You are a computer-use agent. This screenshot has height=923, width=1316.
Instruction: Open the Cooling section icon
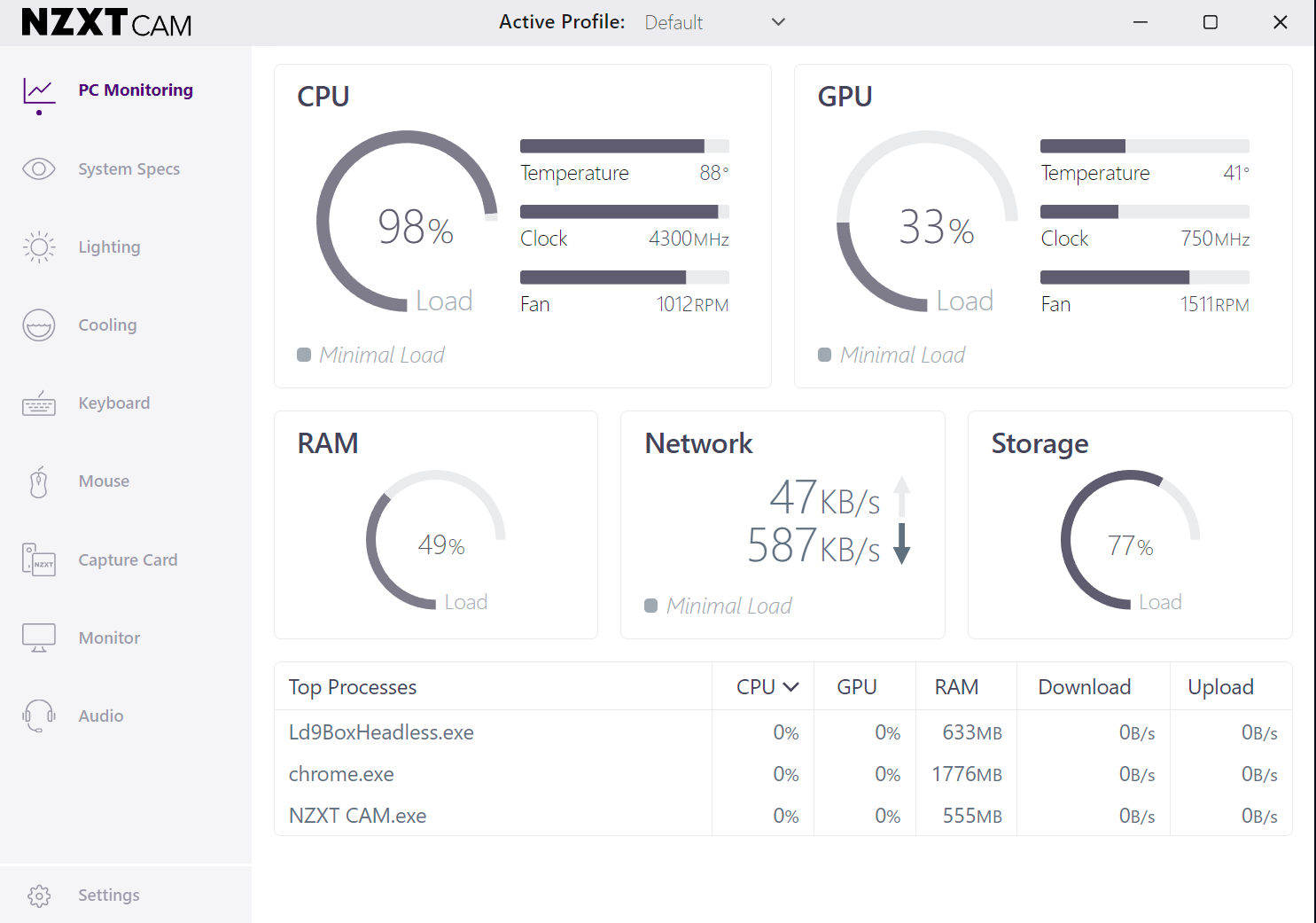click(x=39, y=325)
